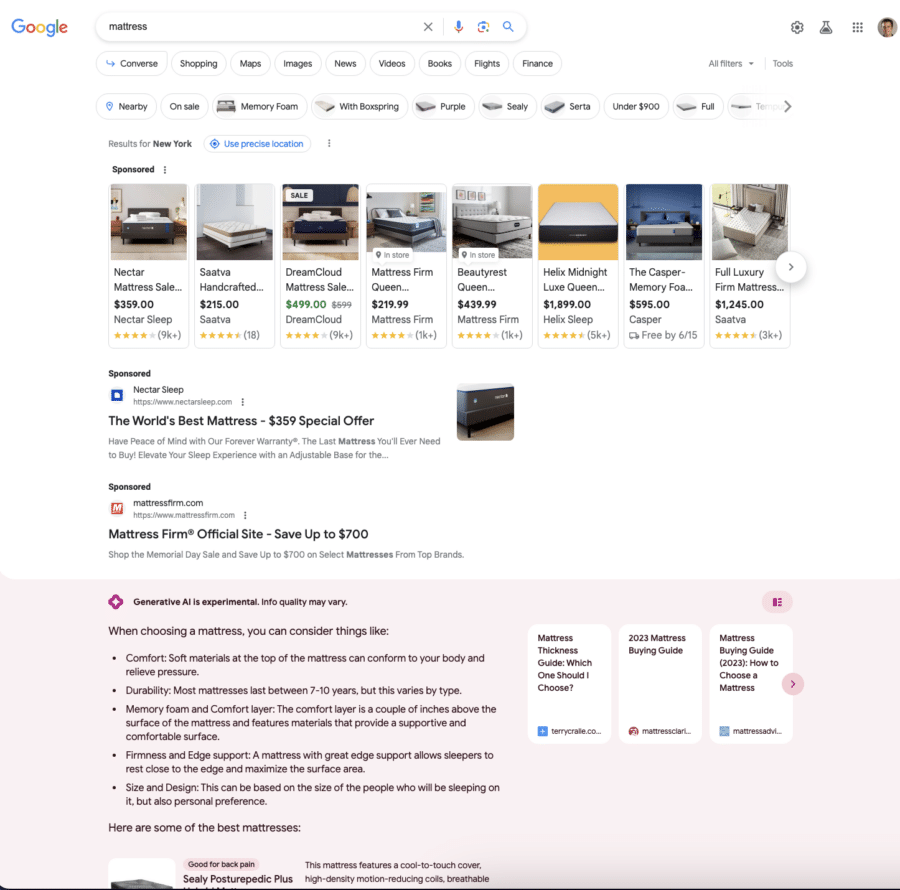Screen dimensions: 900x890
Task: Clear the search box with X icon
Action: 428,27
